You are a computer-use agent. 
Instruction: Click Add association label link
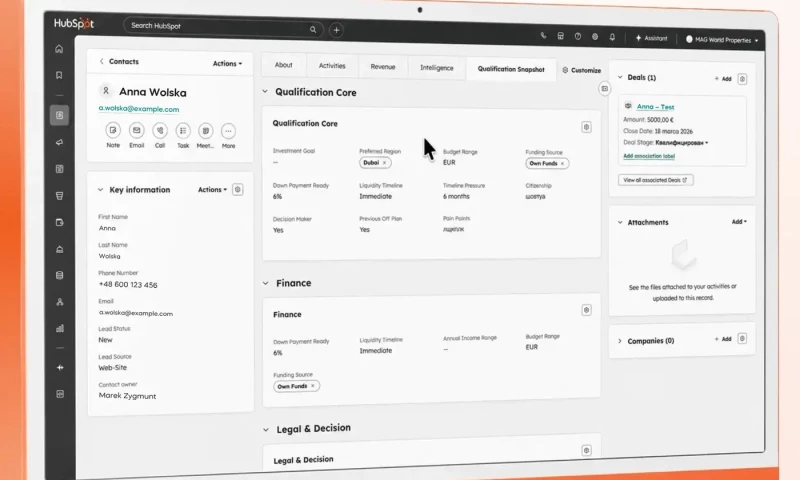click(649, 156)
